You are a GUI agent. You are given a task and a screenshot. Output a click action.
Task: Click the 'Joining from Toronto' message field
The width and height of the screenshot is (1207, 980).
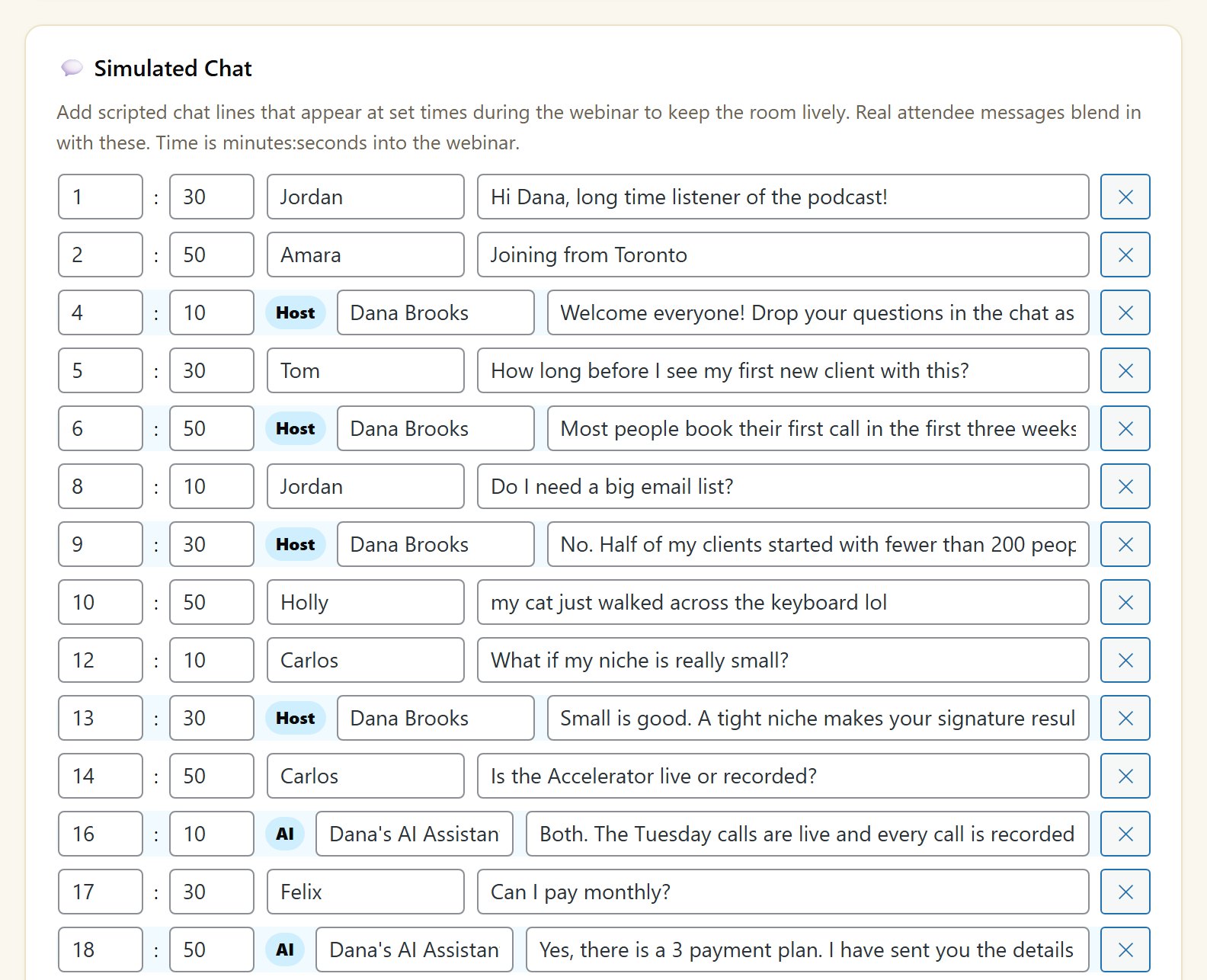coord(783,255)
